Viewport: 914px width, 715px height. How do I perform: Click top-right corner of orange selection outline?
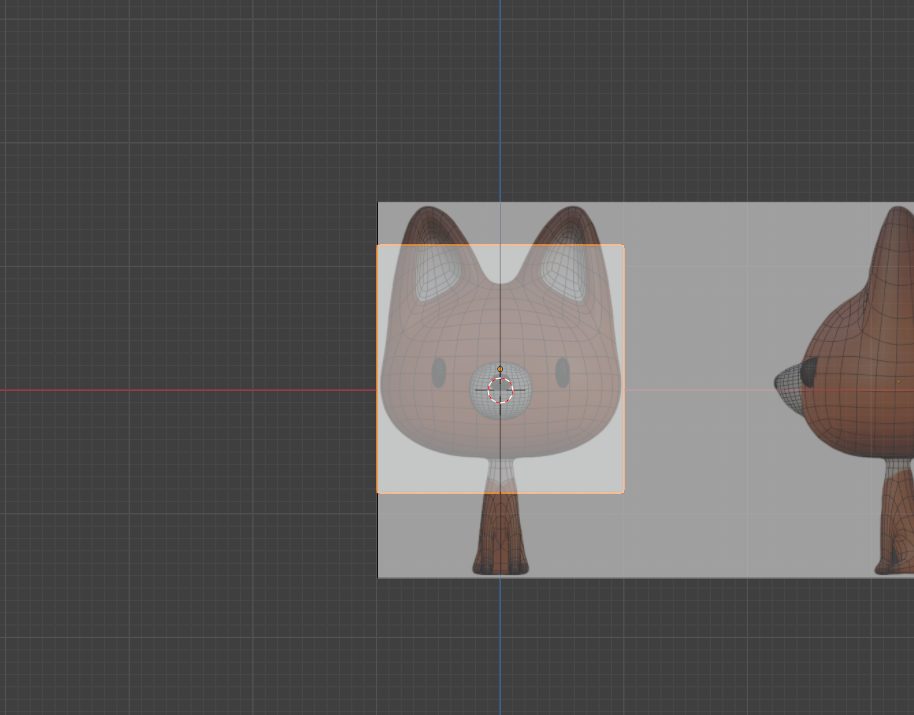(x=624, y=246)
